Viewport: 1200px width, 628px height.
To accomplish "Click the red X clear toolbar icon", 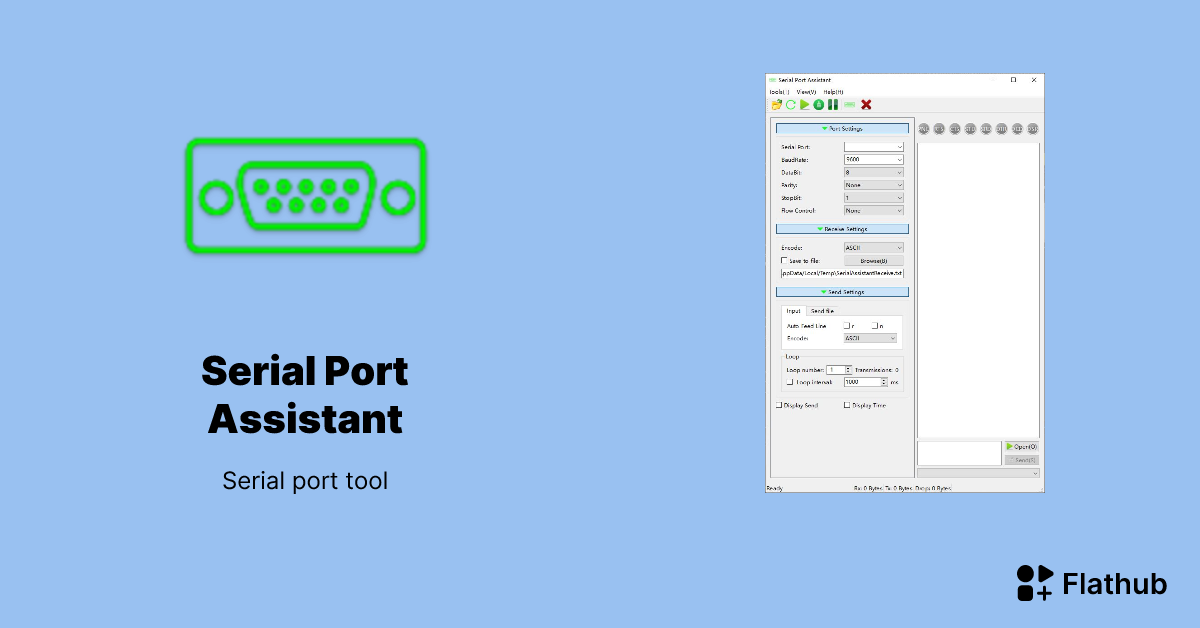I will 866,105.
